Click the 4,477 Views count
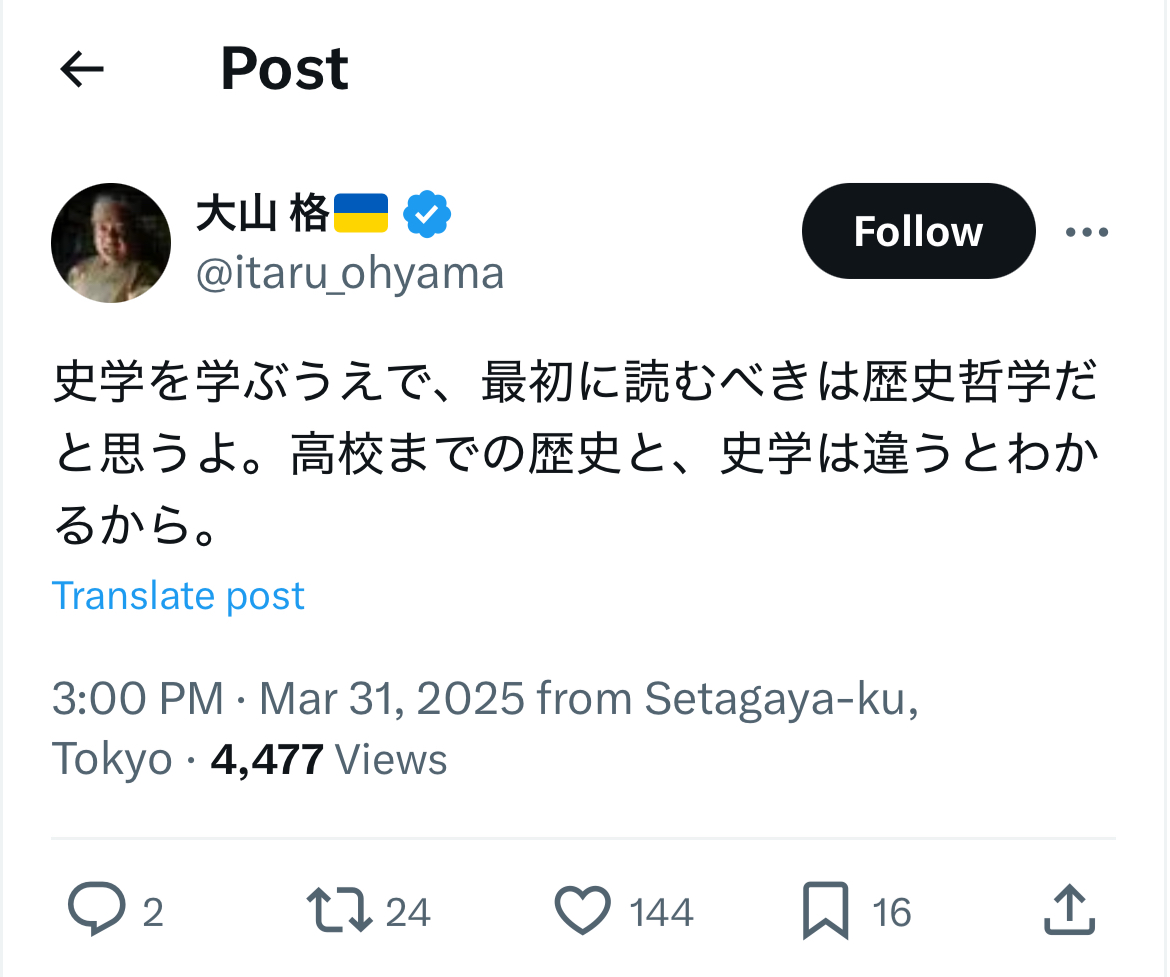1170x977 pixels. pos(329,760)
